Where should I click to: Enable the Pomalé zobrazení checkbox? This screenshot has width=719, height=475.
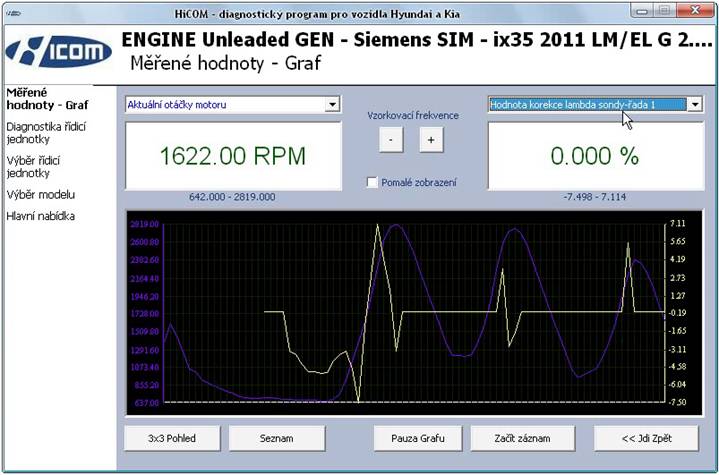pyautogui.click(x=373, y=182)
